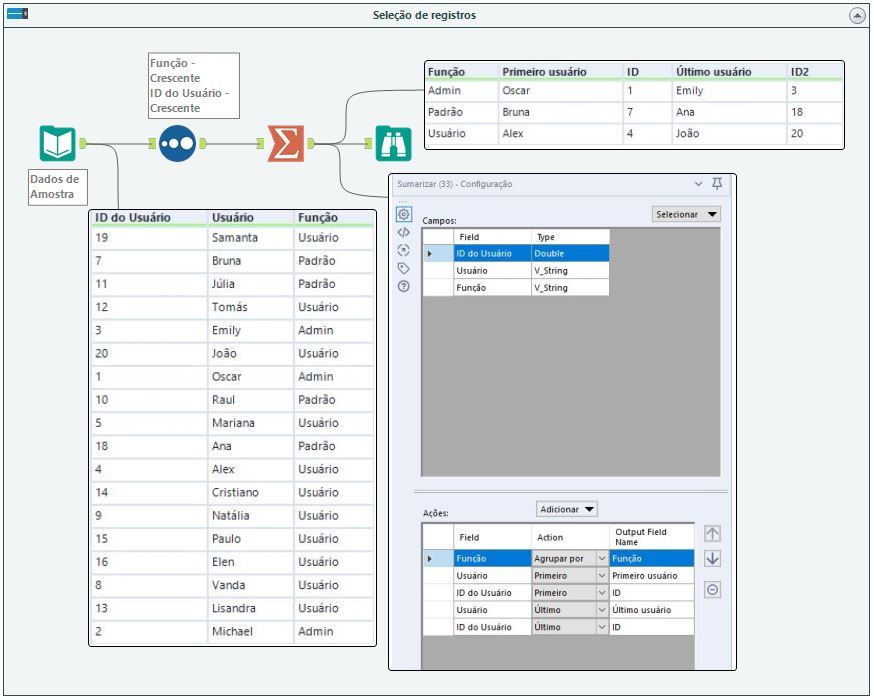Move selected action down
This screenshot has width=874, height=700.
[x=712, y=559]
